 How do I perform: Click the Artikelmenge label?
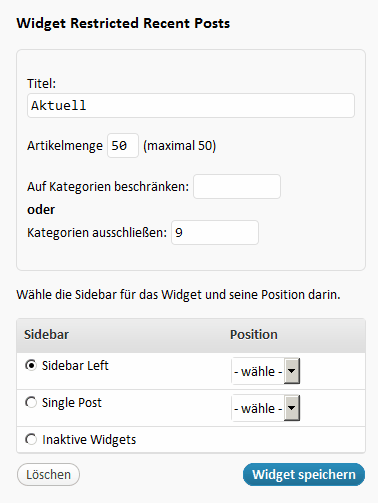point(65,146)
